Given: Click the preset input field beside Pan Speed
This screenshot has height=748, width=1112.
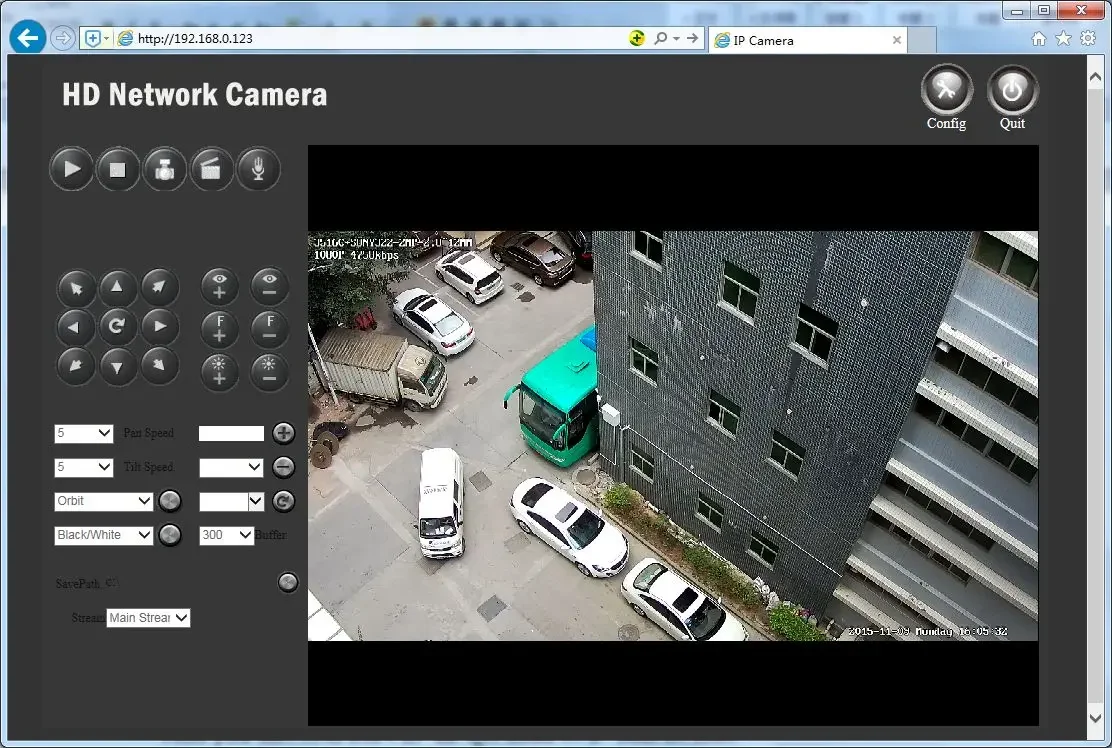Looking at the screenshot, I should pos(231,433).
